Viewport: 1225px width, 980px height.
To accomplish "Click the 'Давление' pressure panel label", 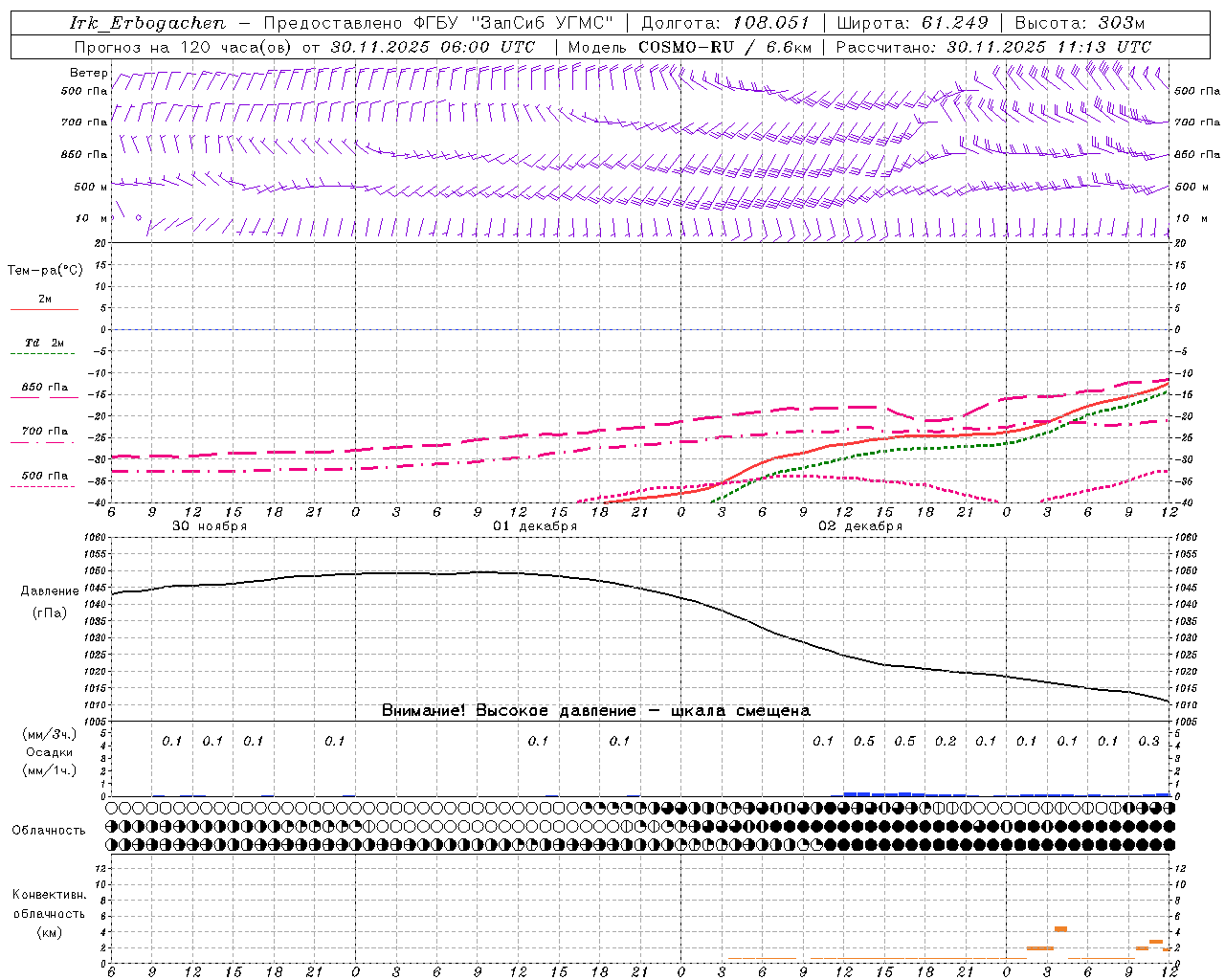I will pos(50,591).
